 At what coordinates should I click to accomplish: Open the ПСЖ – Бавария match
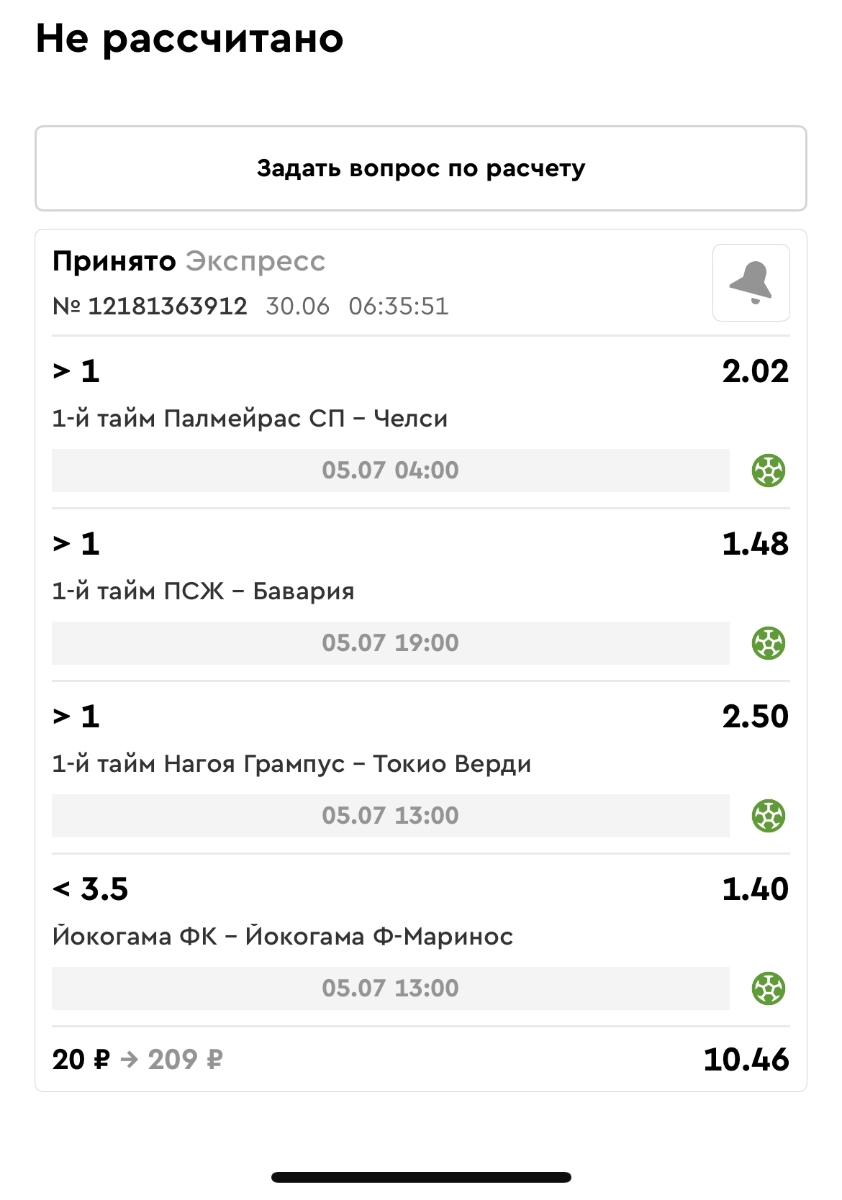tap(203, 592)
